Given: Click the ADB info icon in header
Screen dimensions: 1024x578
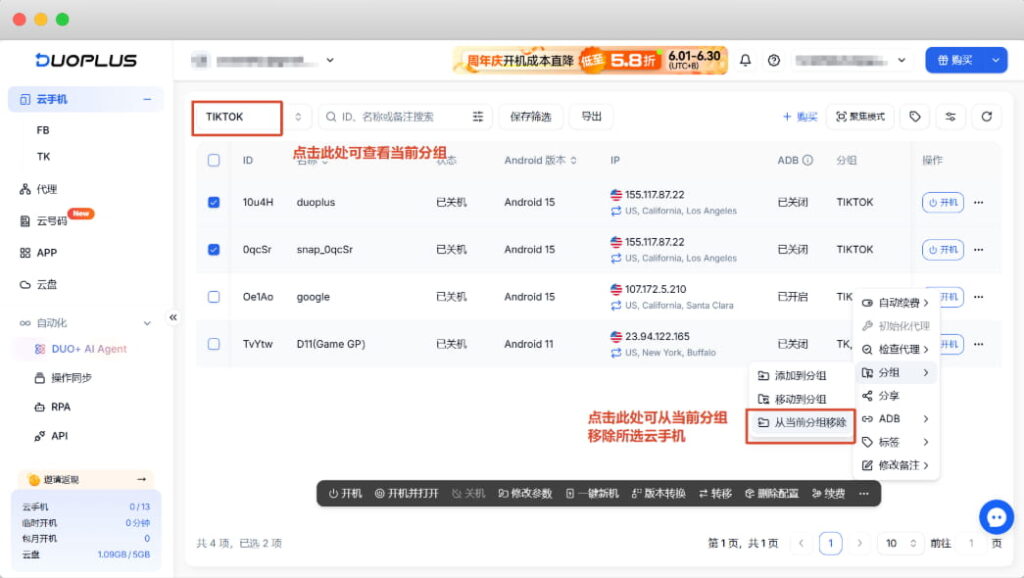Looking at the screenshot, I should (808, 160).
